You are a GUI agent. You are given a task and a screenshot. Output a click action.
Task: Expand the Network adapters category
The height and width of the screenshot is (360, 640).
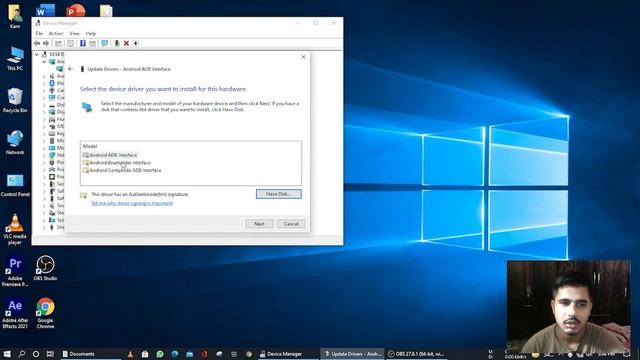pos(44,155)
